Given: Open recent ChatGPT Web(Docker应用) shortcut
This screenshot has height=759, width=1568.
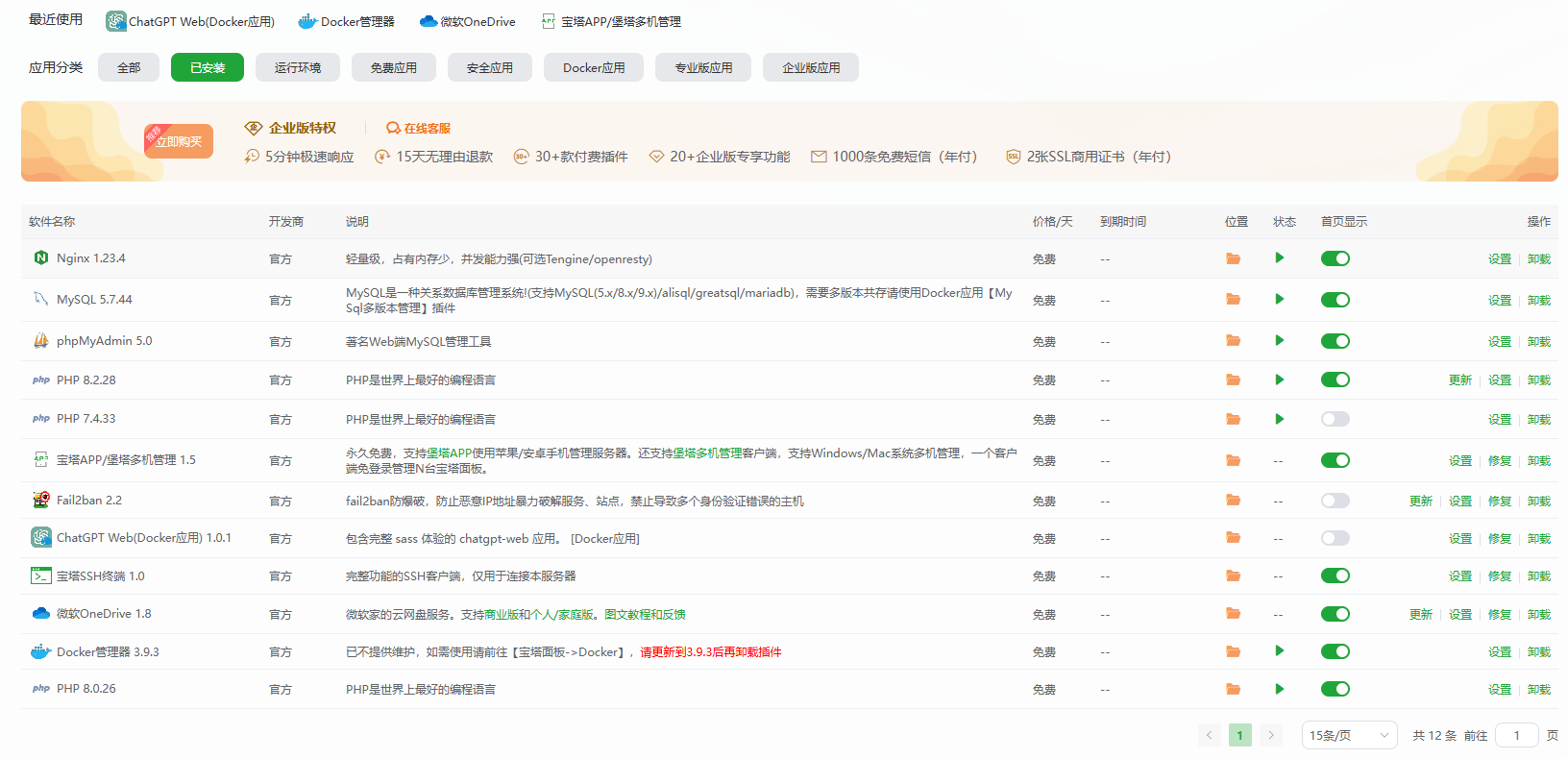Looking at the screenshot, I should point(190,21).
